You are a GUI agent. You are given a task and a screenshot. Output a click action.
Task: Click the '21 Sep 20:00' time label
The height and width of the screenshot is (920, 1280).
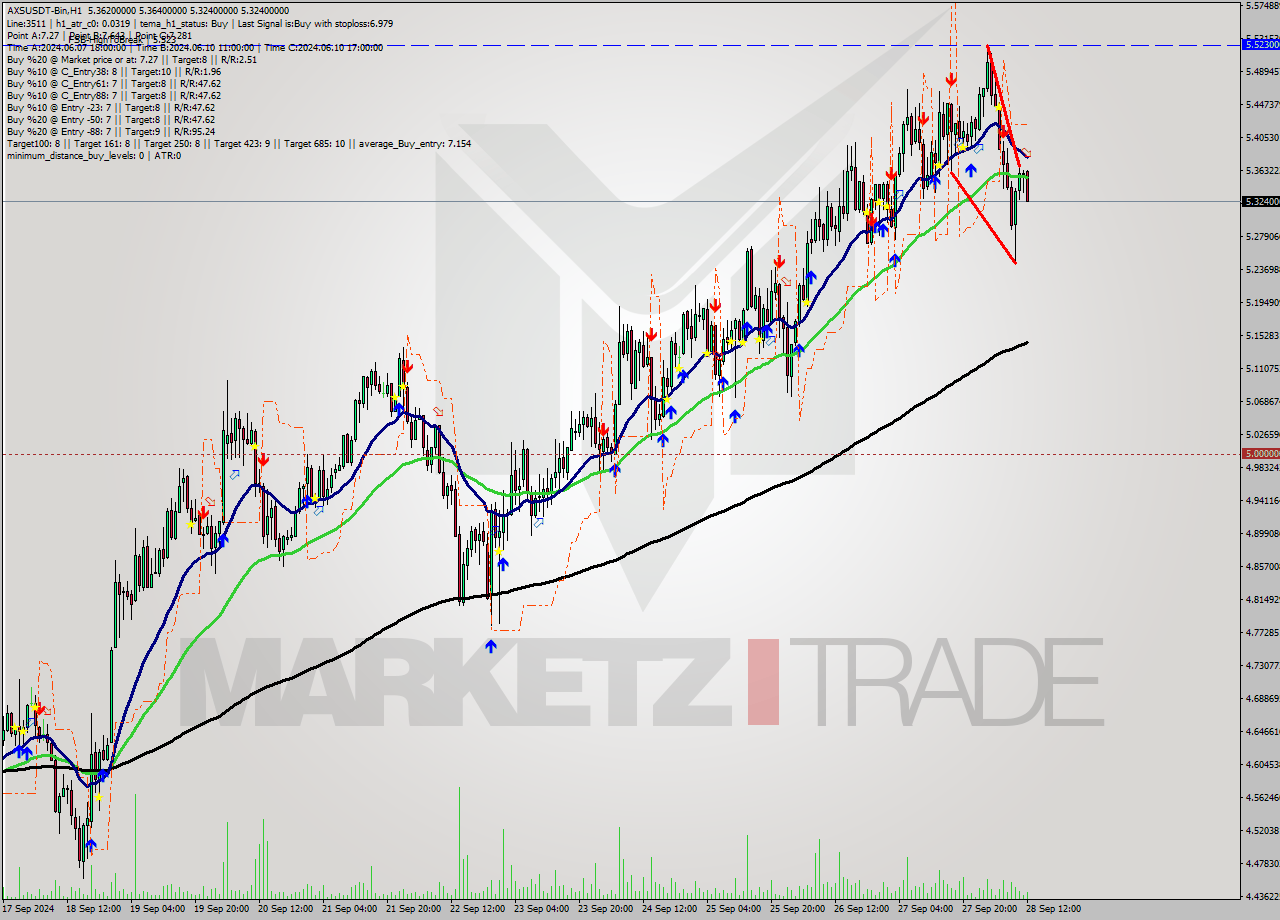[x=414, y=909]
